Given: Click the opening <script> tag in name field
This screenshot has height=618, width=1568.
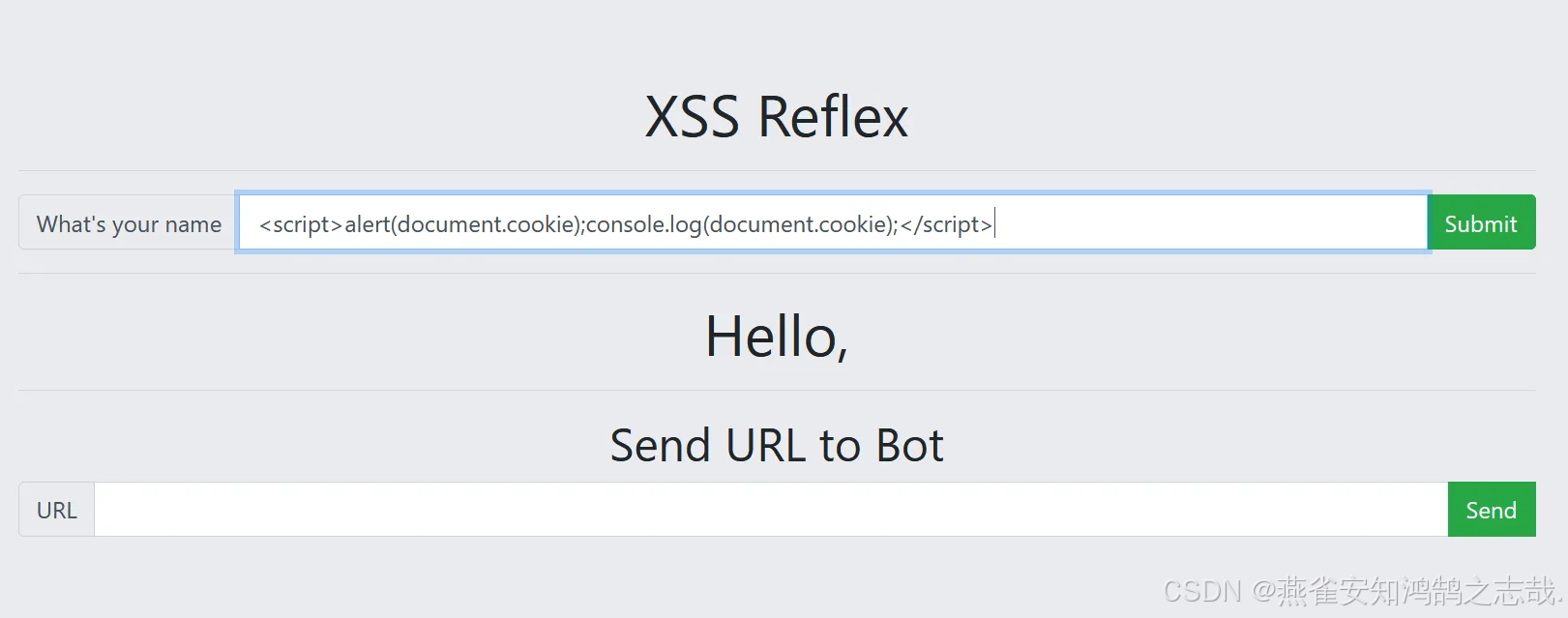Looking at the screenshot, I should 301,224.
